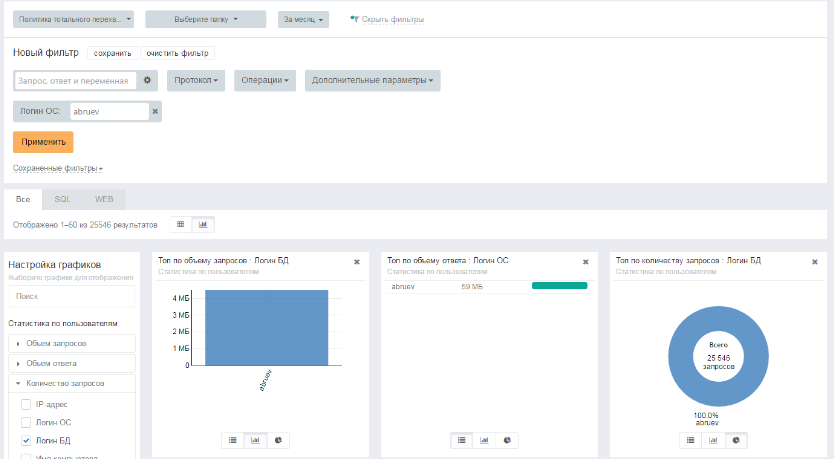Open the За месяц period dropdown
The width and height of the screenshot is (834, 459).
(303, 19)
